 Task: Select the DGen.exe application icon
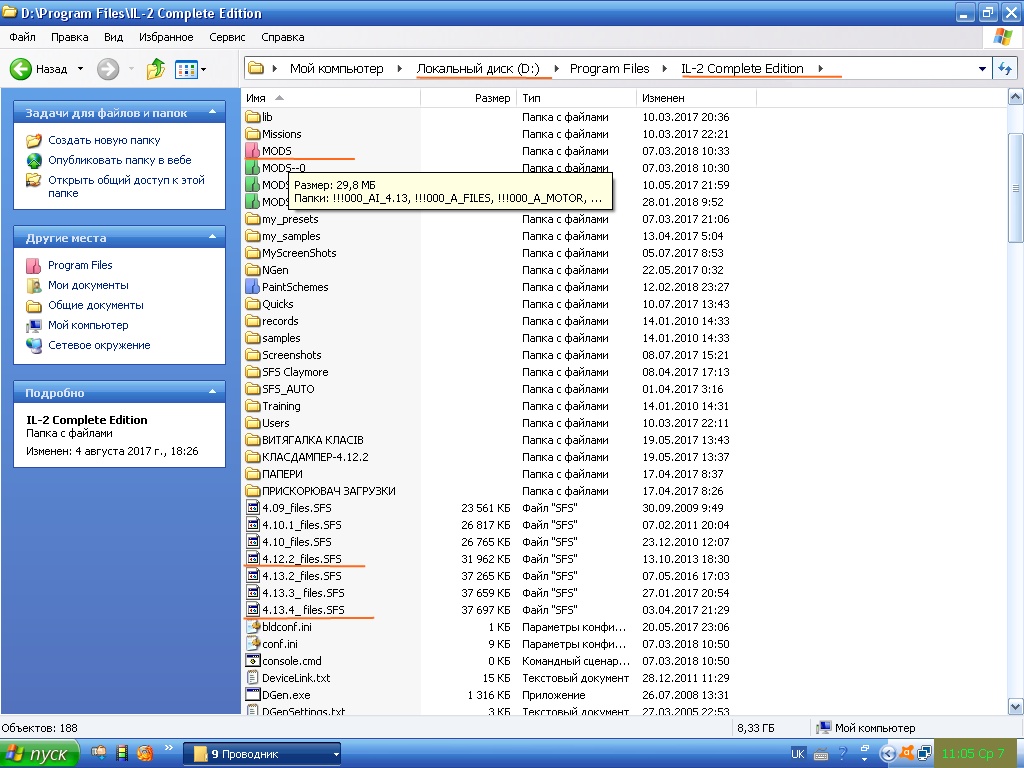click(253, 694)
